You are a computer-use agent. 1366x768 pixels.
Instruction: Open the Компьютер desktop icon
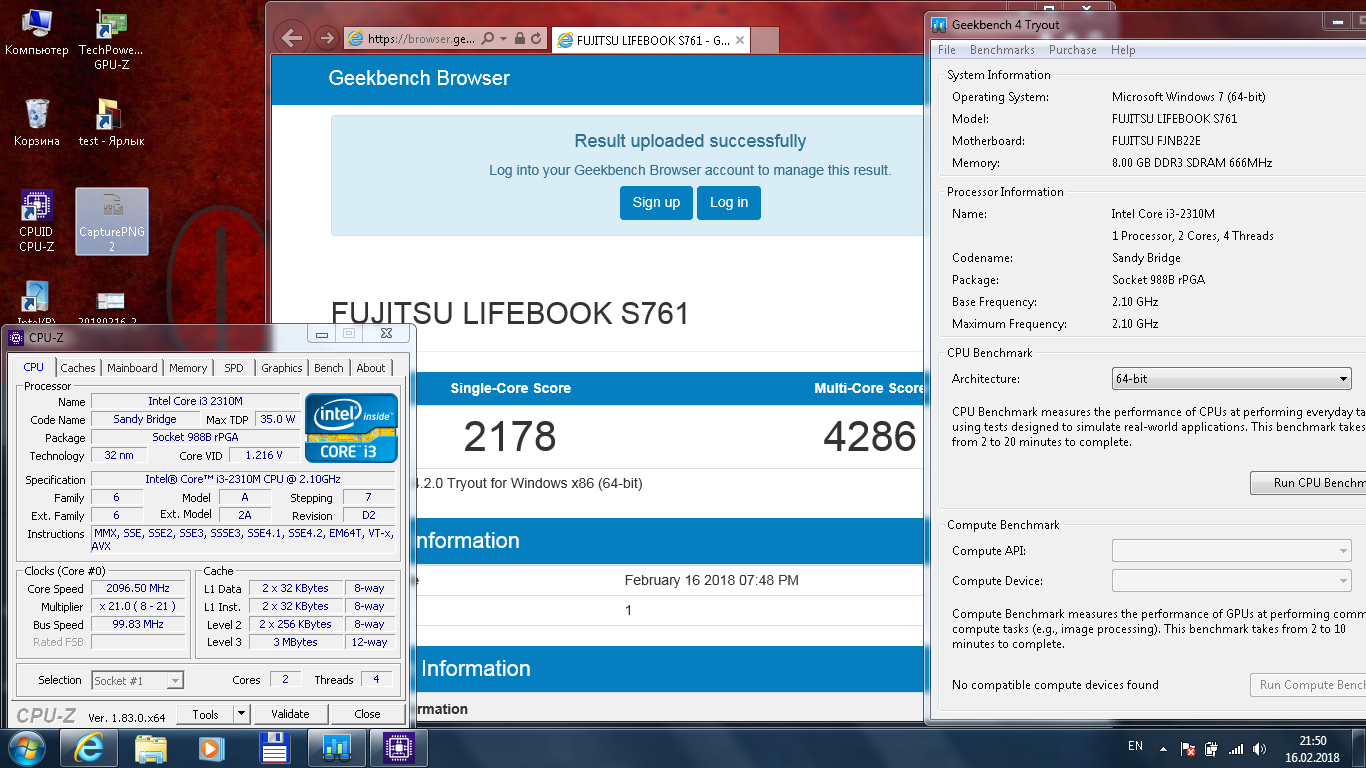37,32
